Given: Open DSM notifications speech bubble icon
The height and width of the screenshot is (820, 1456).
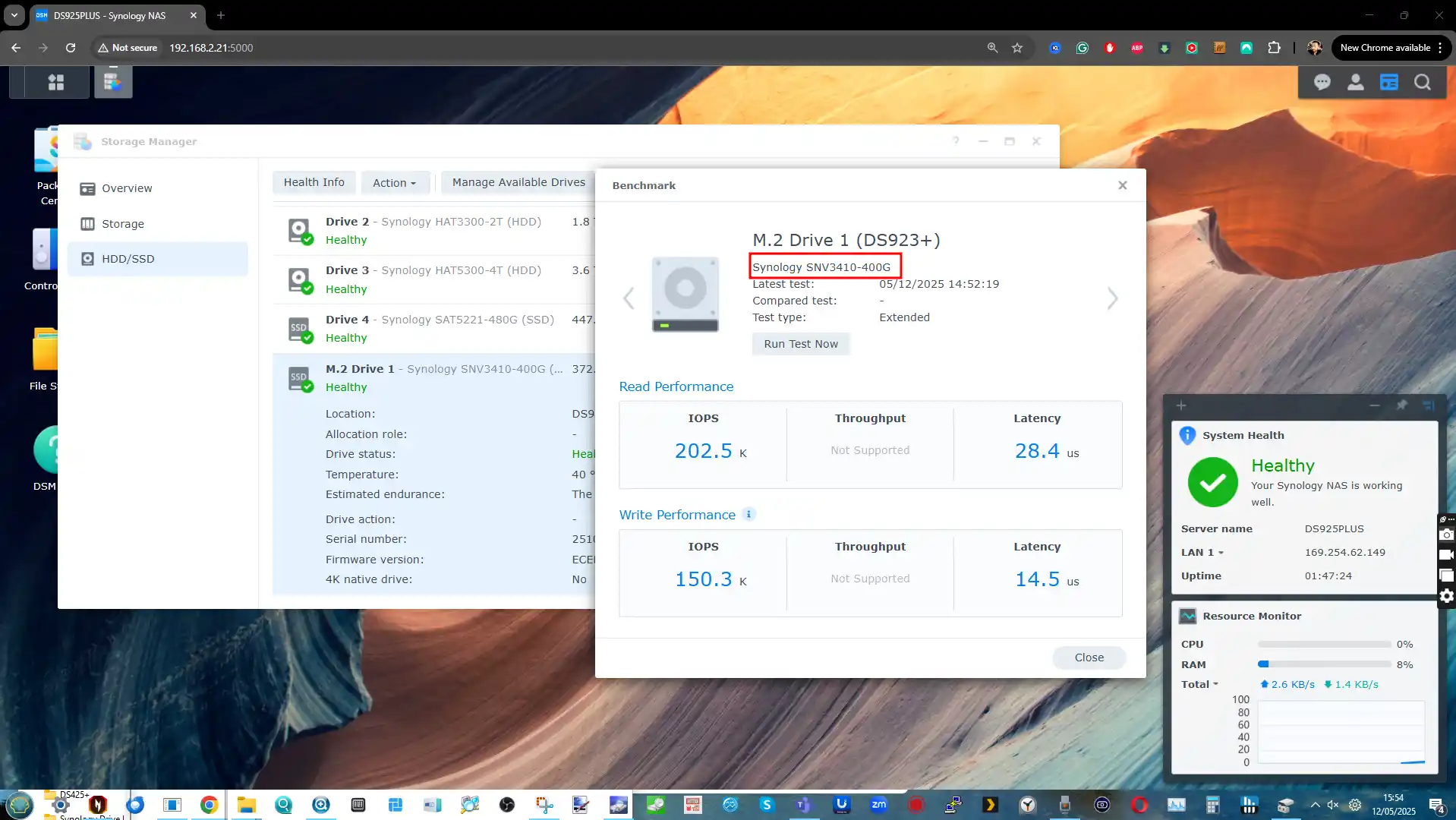Looking at the screenshot, I should coord(1322,82).
